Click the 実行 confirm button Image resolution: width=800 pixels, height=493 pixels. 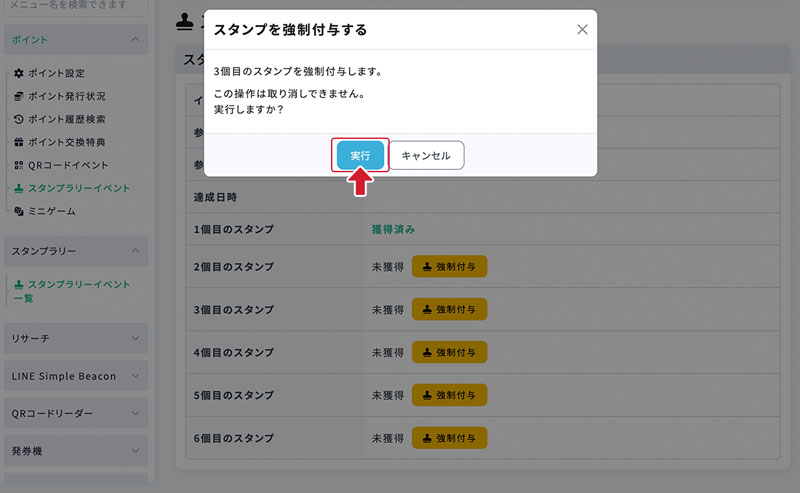pos(360,156)
